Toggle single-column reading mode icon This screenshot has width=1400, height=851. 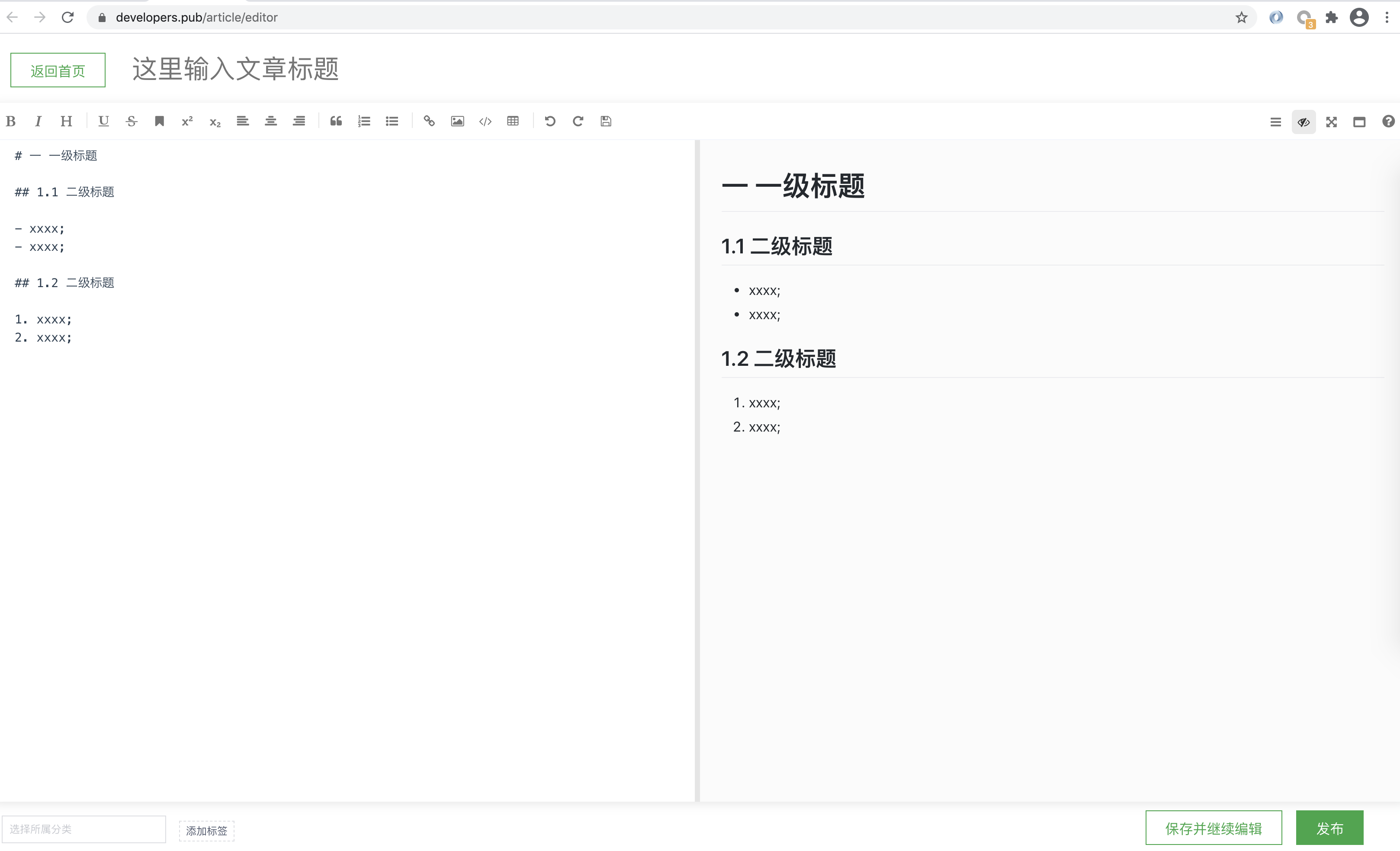click(1359, 122)
